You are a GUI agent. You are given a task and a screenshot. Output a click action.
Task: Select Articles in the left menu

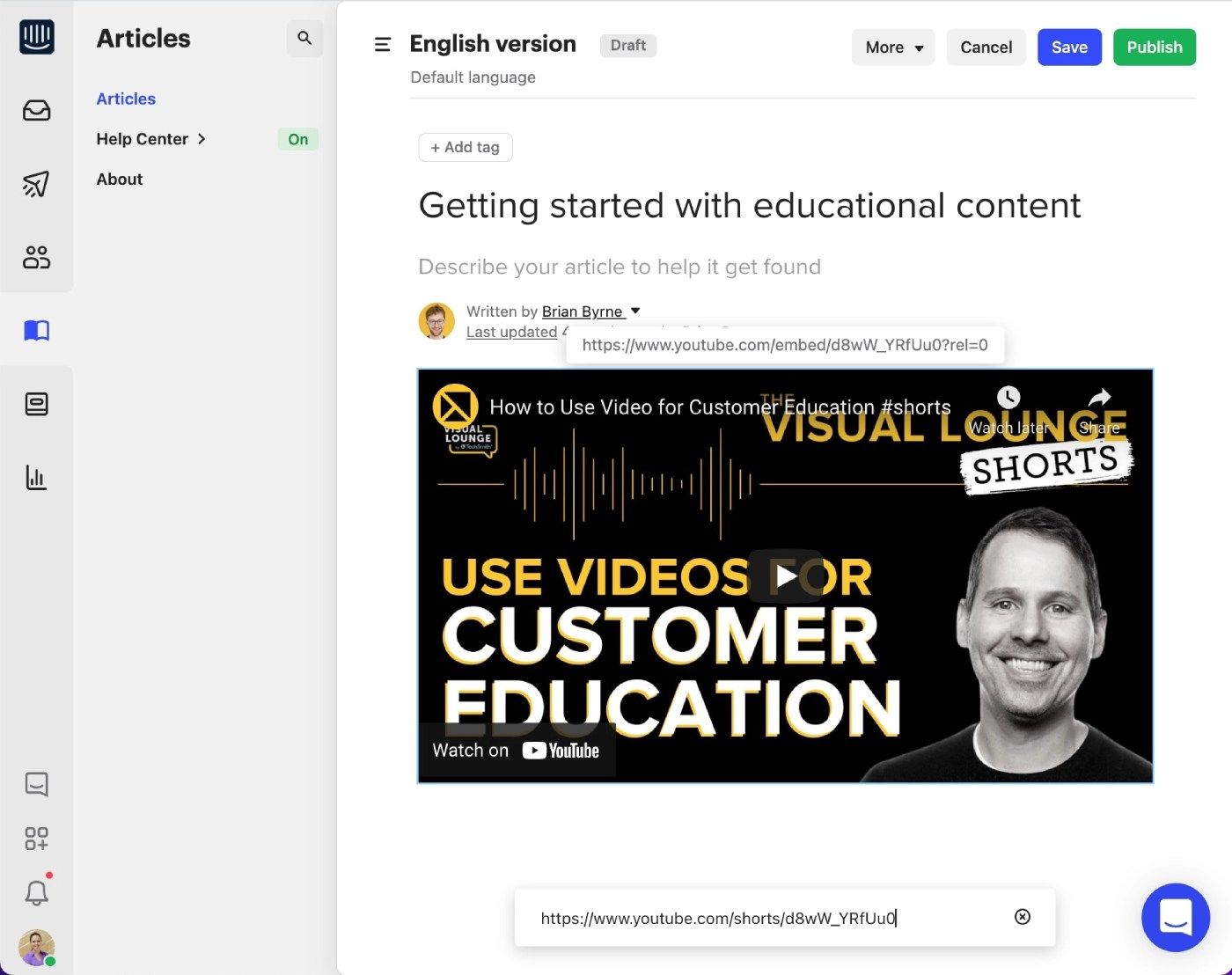tap(126, 99)
